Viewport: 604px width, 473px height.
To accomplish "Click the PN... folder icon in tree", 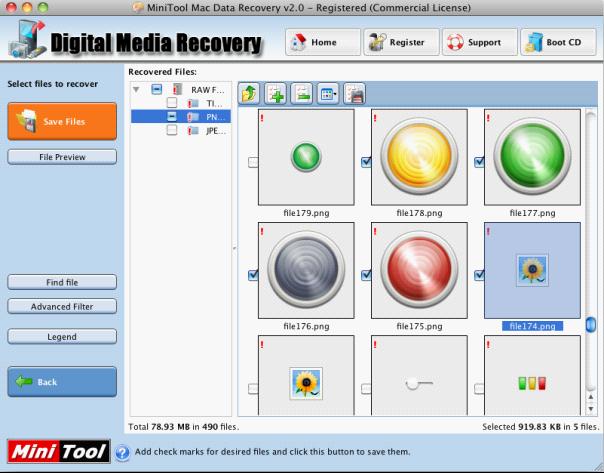I will click(x=193, y=117).
